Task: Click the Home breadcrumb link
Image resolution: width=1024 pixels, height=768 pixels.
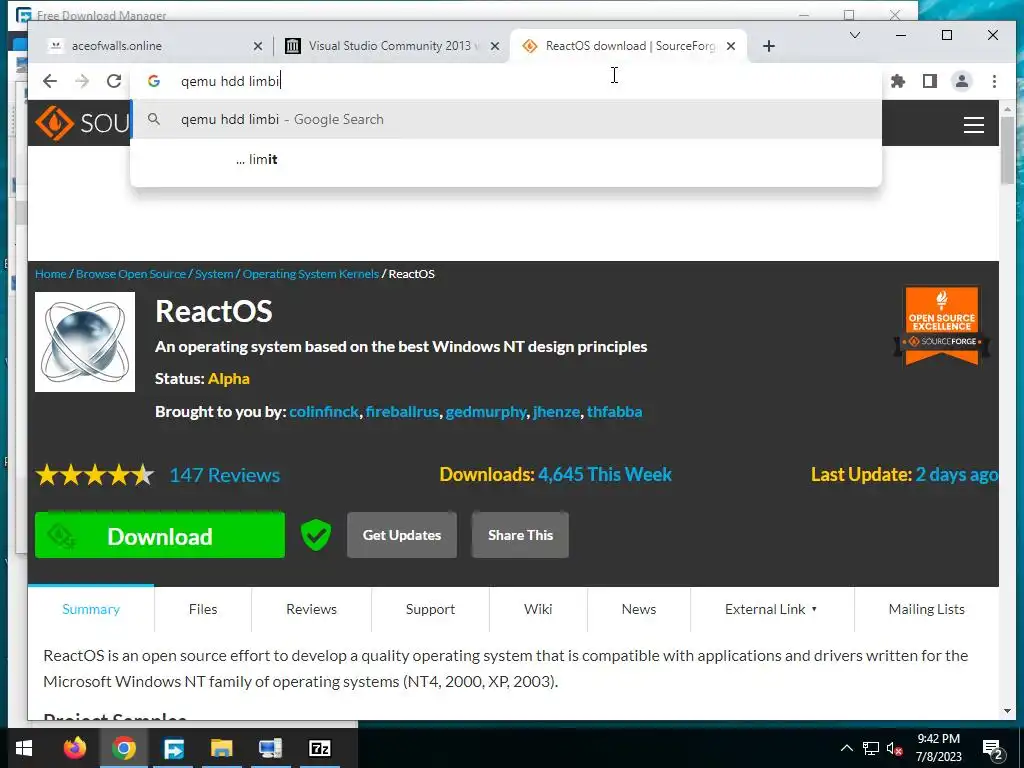Action: coord(50,274)
